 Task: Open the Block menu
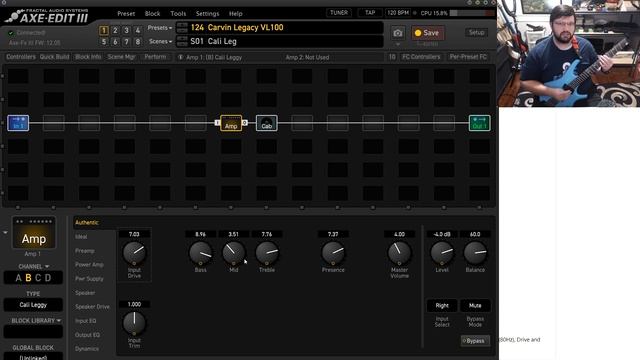coord(153,13)
